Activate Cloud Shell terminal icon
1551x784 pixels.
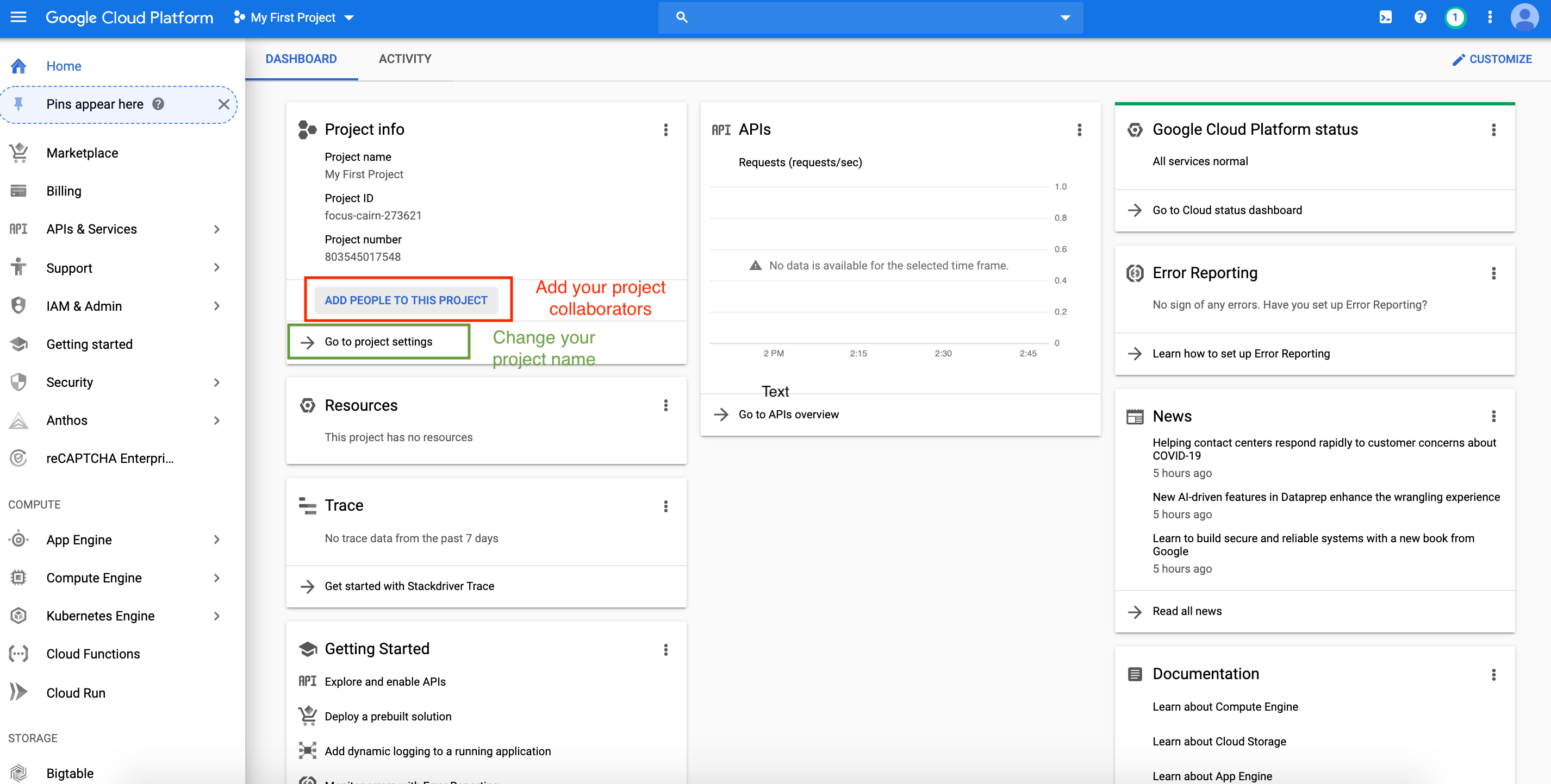pos(1385,17)
